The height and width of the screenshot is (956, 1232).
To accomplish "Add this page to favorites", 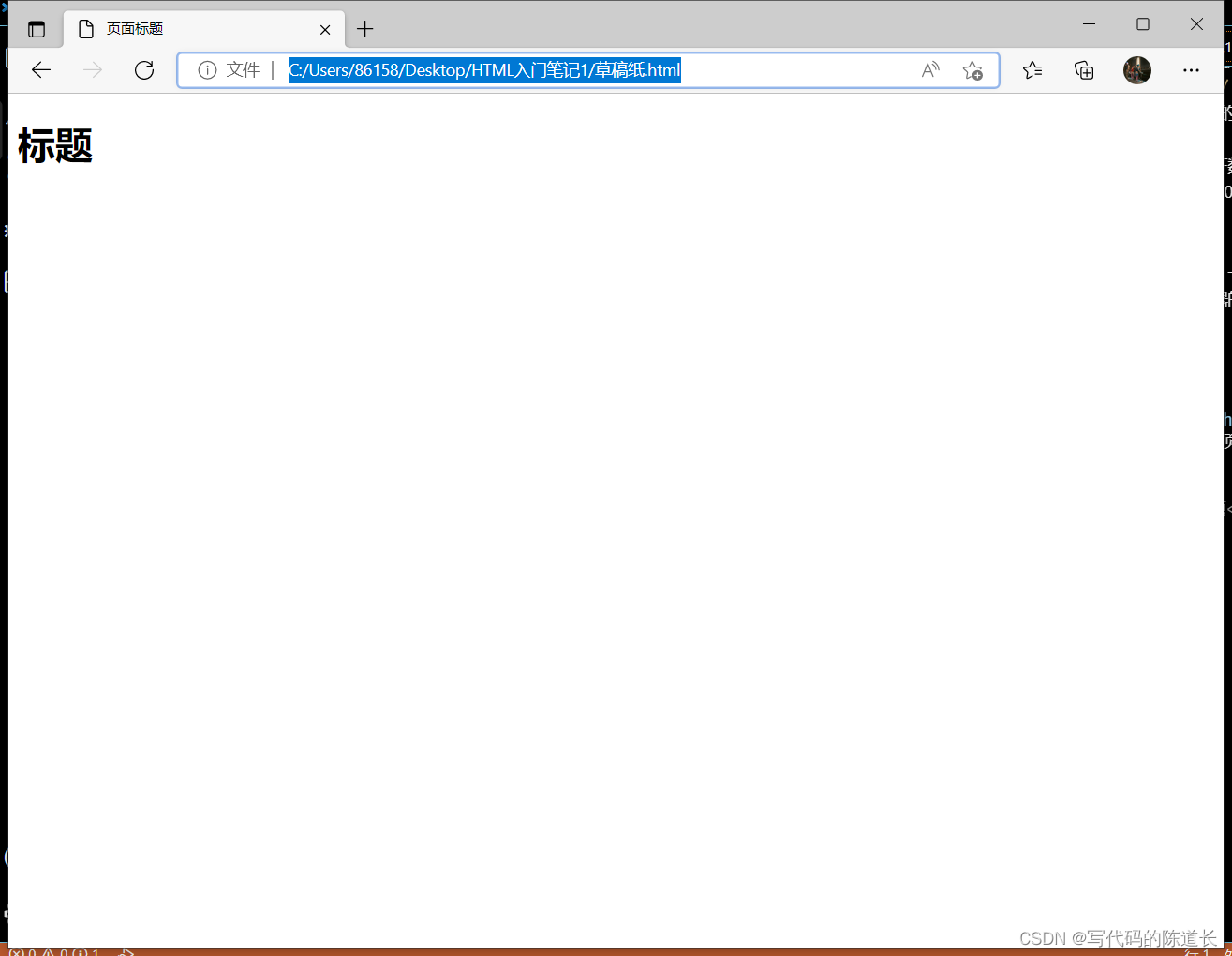I will [x=972, y=70].
